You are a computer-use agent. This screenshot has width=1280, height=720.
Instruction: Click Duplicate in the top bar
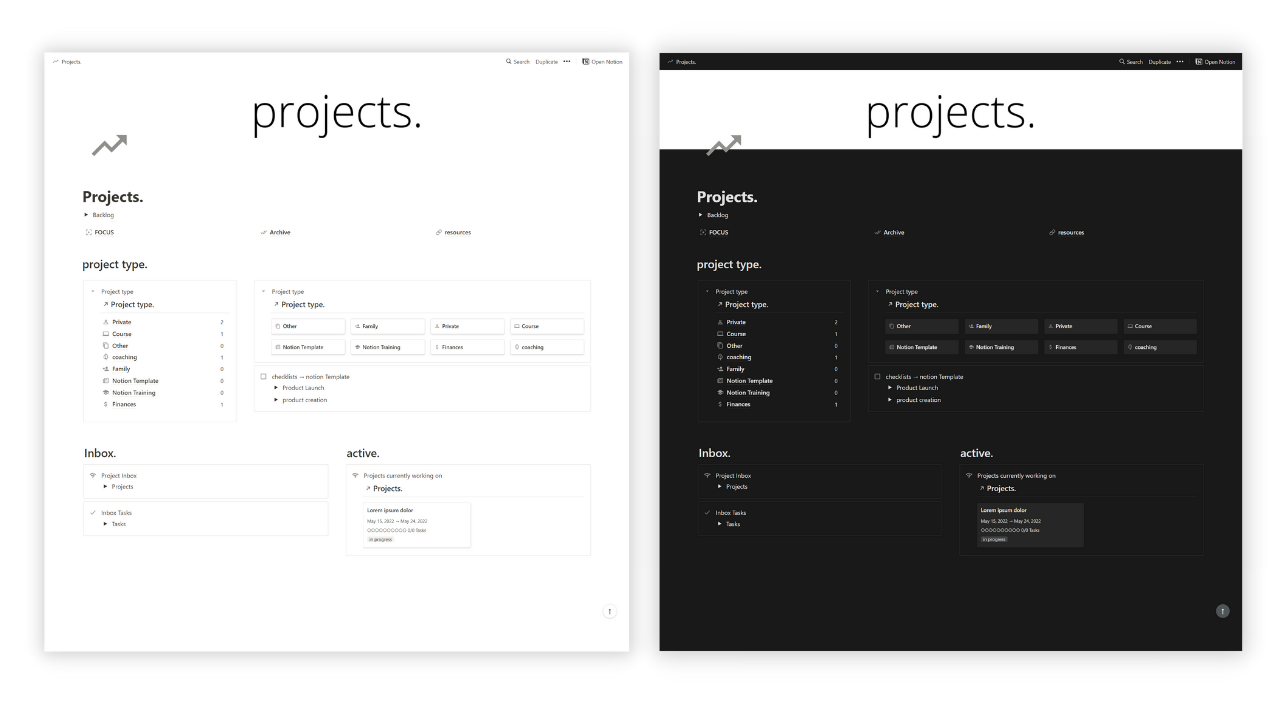(x=545, y=61)
